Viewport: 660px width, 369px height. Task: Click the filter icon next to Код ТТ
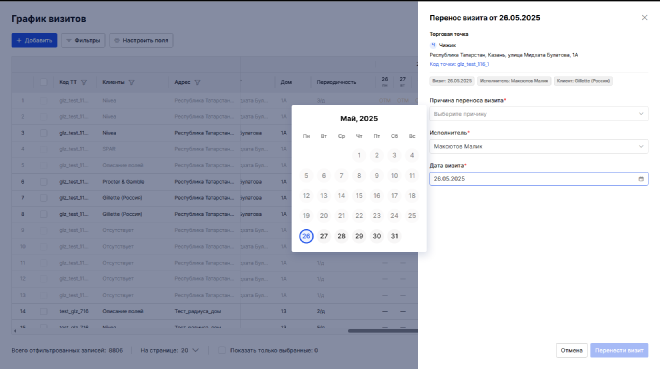[84, 82]
